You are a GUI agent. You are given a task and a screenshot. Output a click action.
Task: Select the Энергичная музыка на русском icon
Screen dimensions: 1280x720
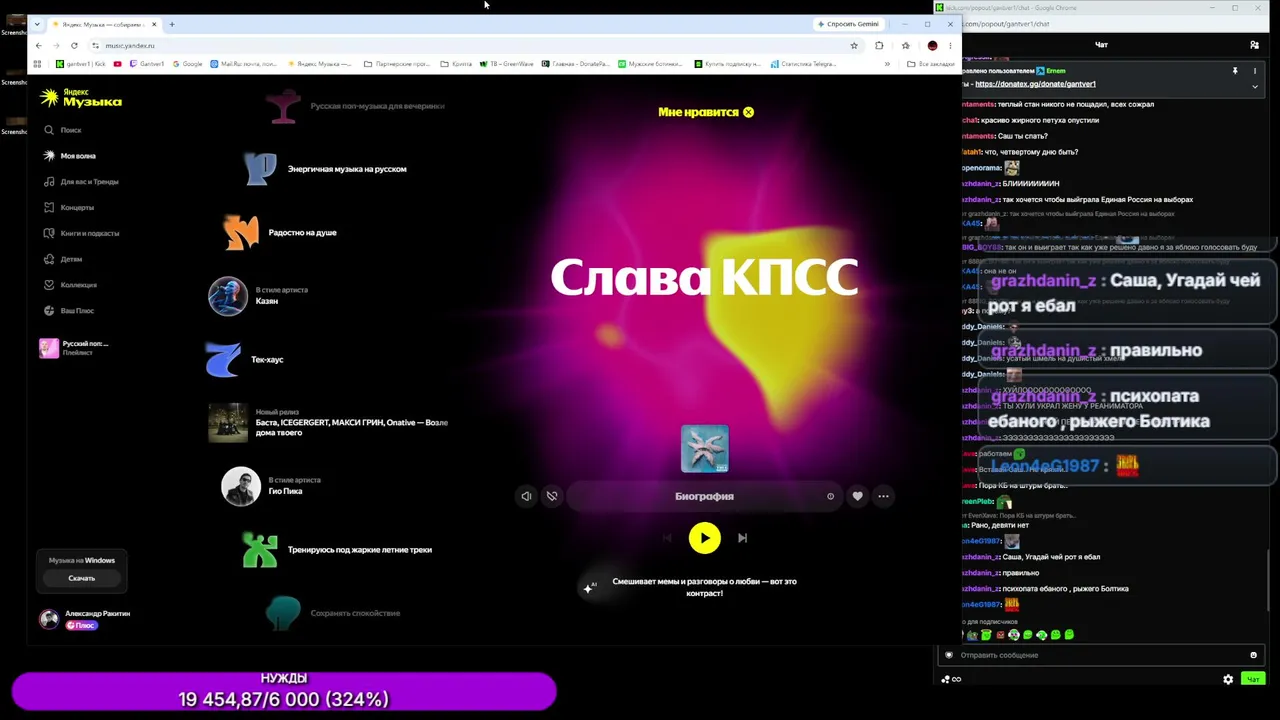[x=260, y=169]
